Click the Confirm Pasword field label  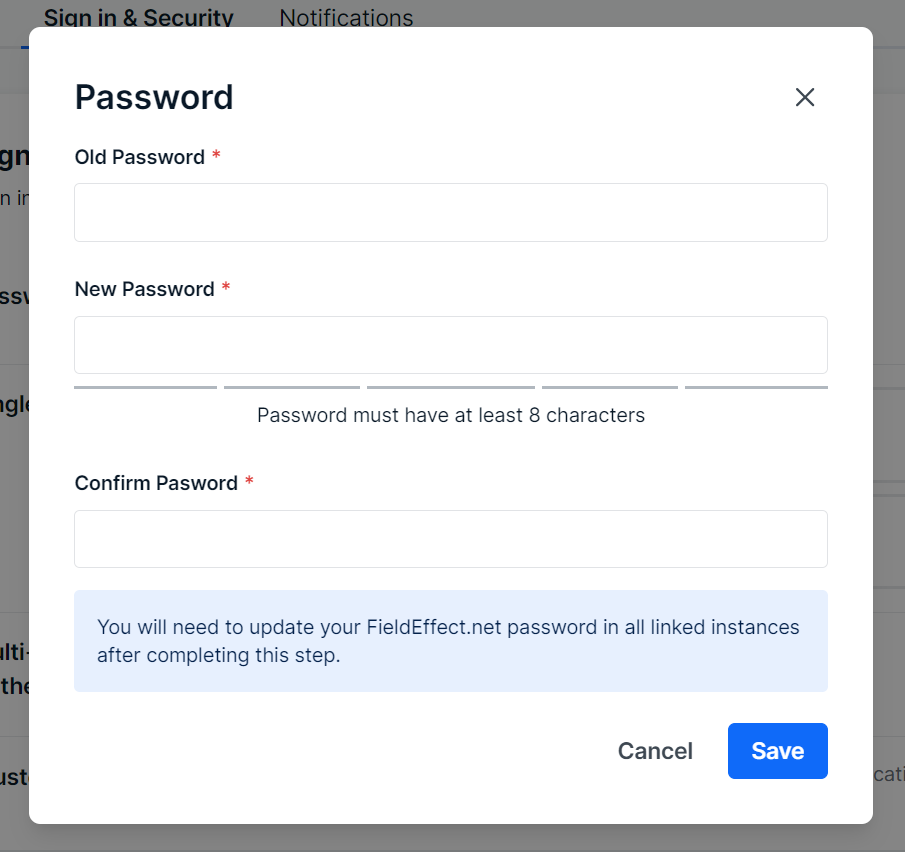tap(156, 483)
